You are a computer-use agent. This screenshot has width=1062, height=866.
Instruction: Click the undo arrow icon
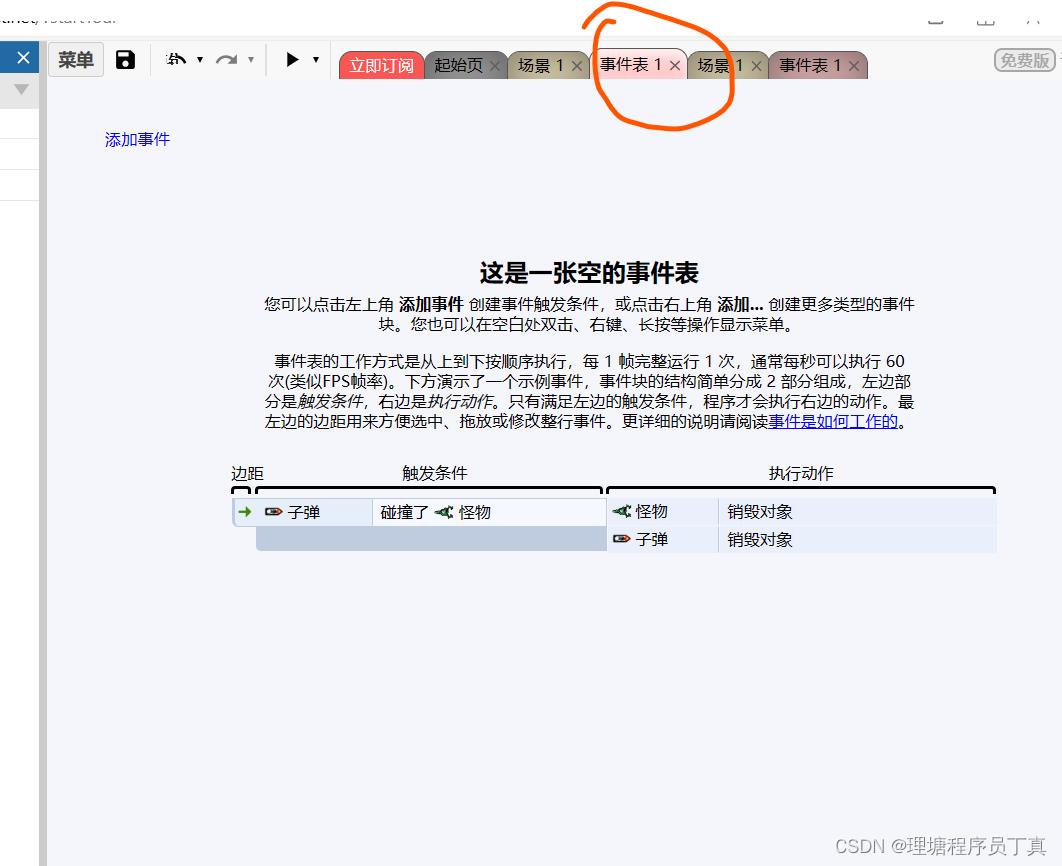tap(176, 60)
